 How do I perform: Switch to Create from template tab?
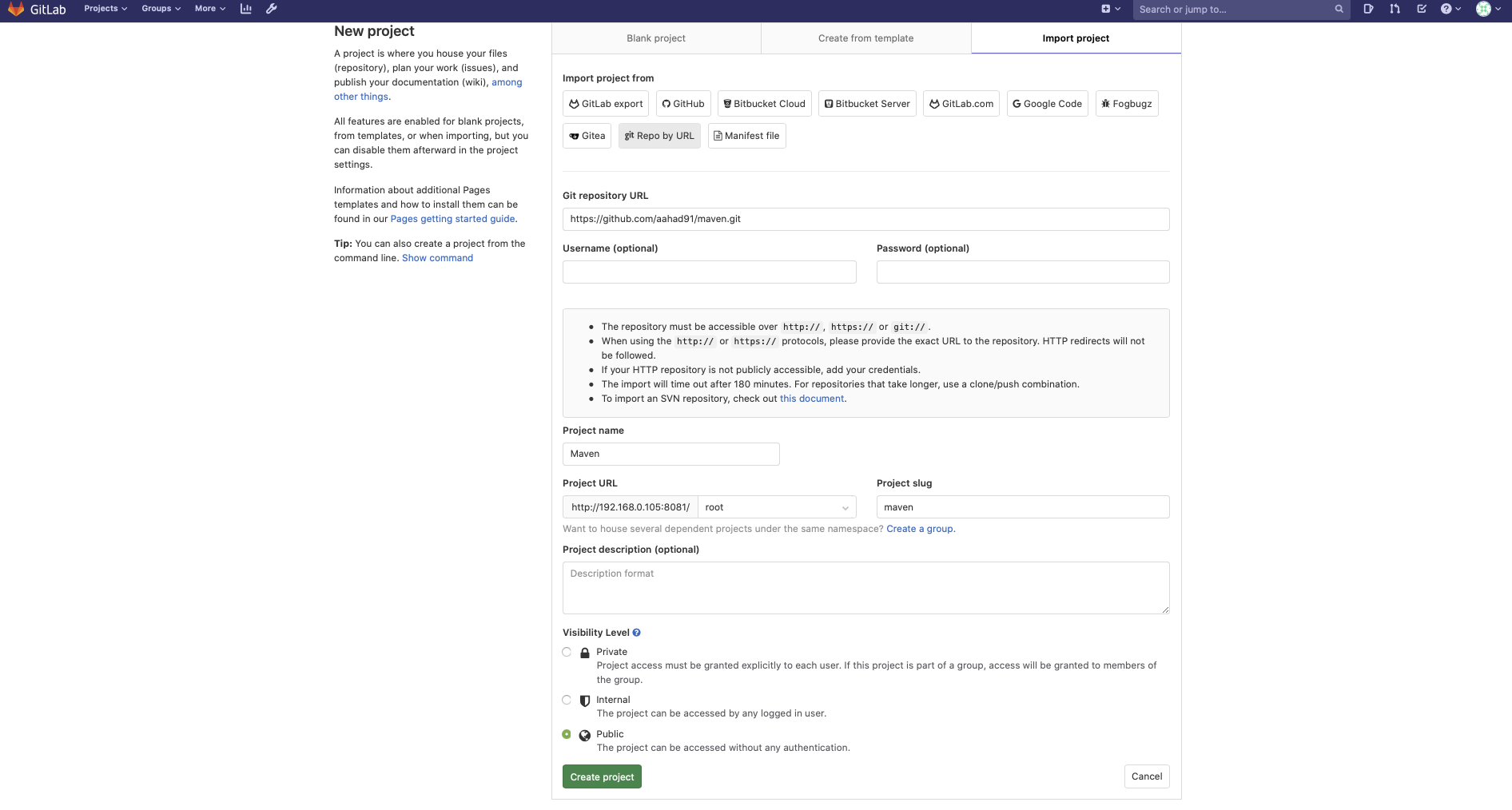[x=865, y=38]
